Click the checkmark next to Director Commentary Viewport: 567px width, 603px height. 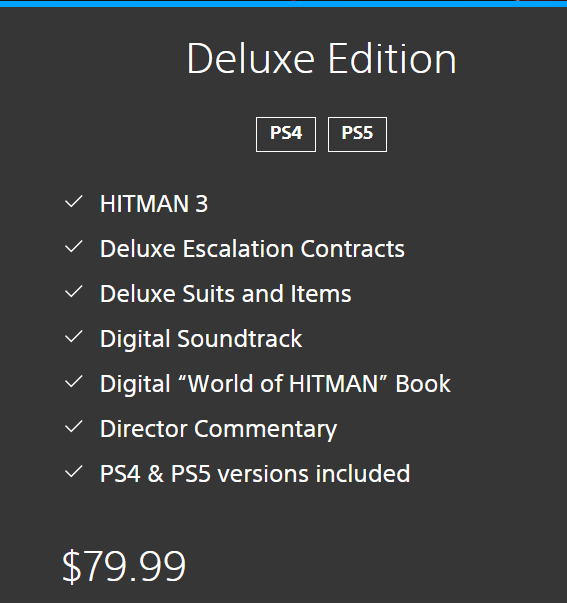[x=73, y=426]
